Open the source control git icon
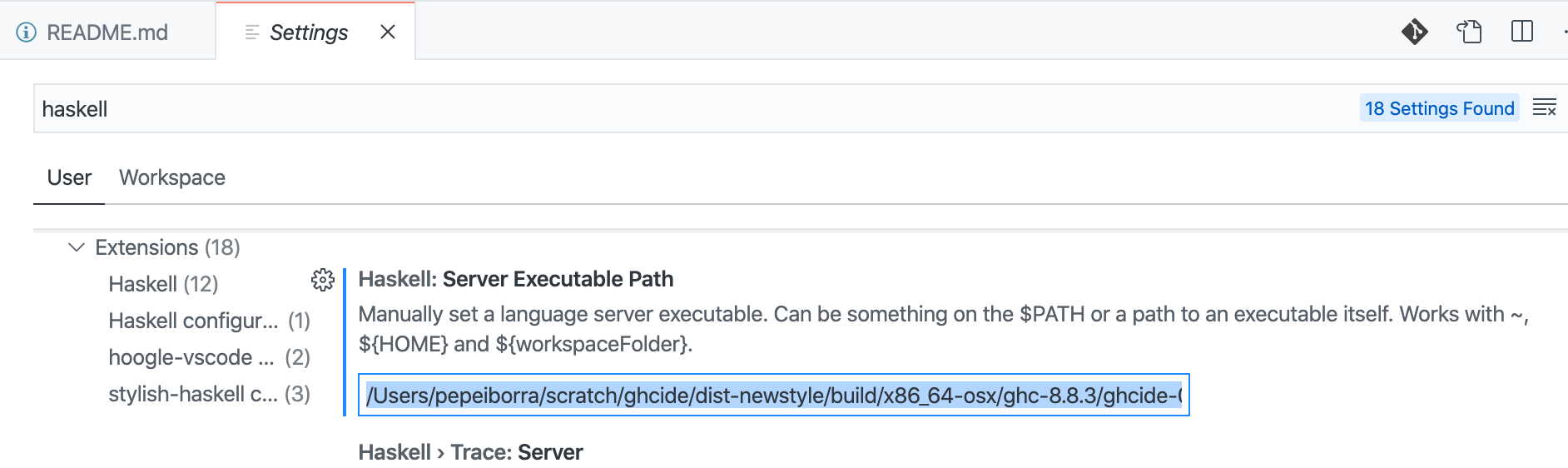This screenshot has height=468, width=1568. click(1414, 32)
